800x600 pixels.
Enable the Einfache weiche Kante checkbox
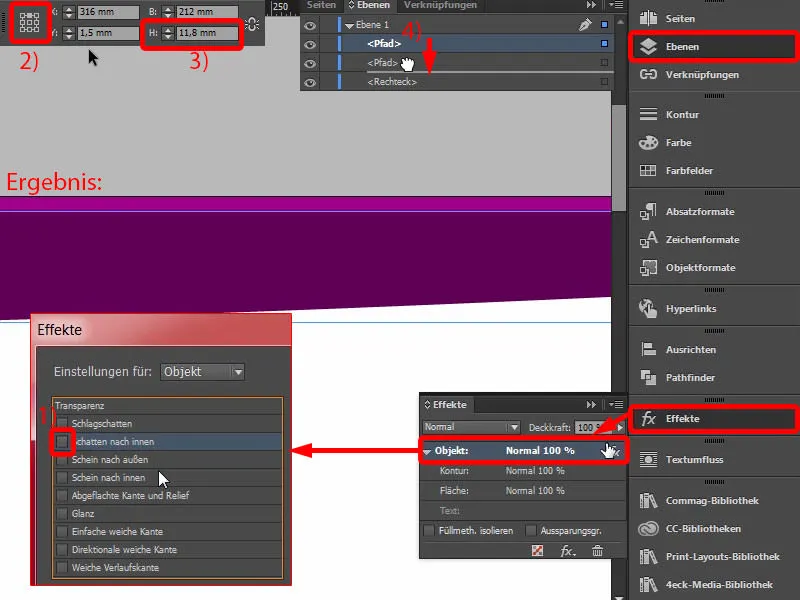62,532
